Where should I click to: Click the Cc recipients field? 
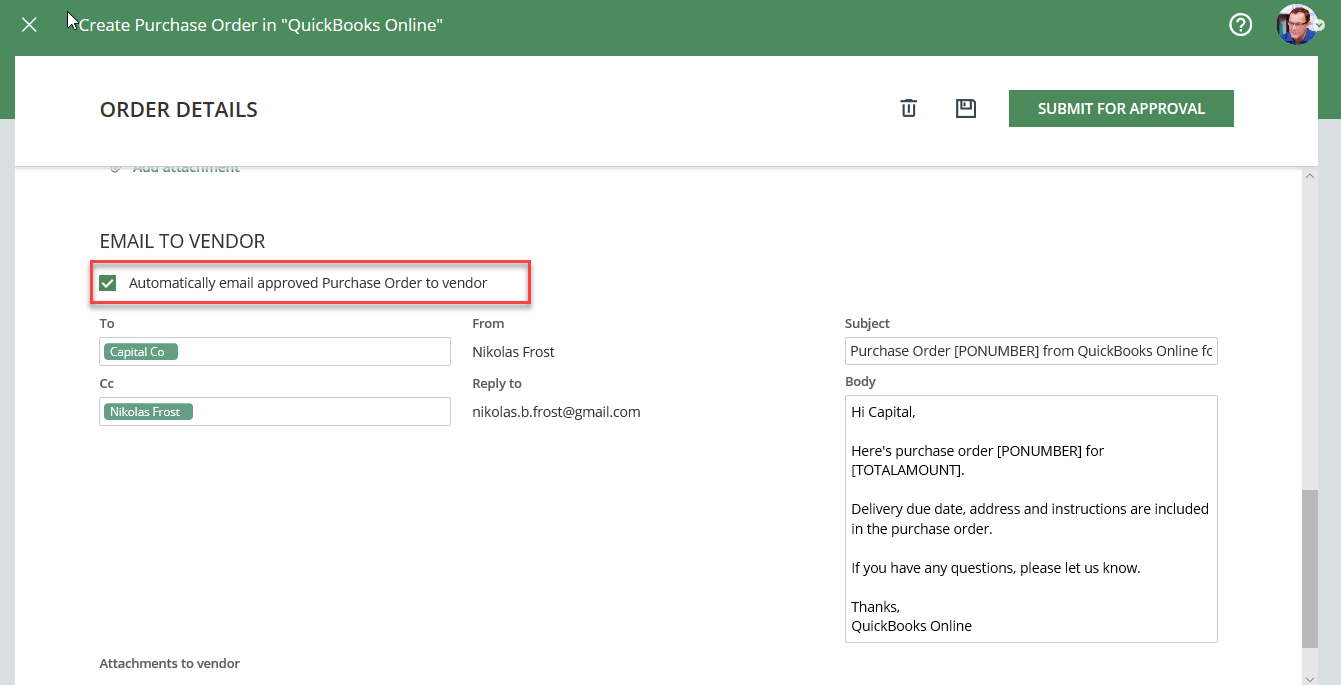click(275, 411)
